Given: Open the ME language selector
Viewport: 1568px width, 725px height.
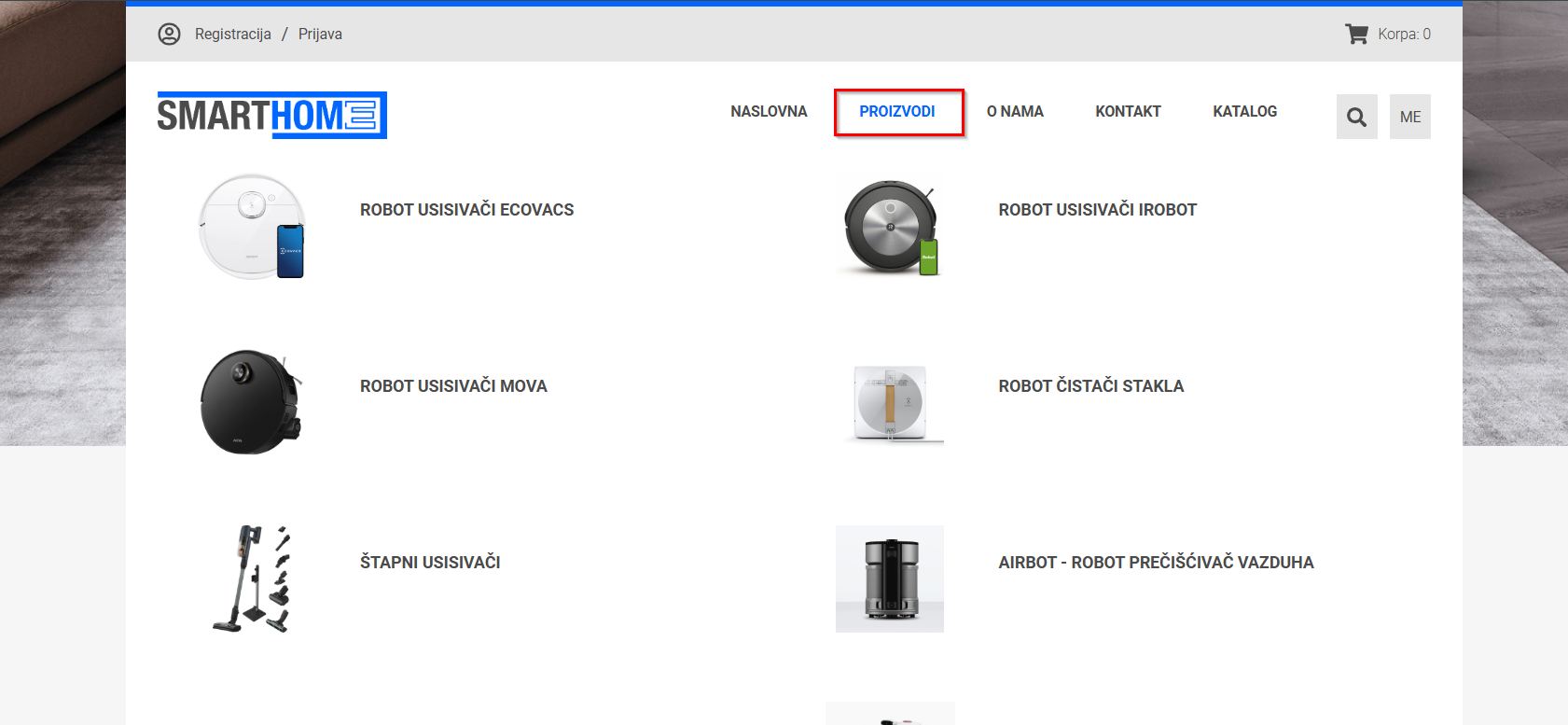Looking at the screenshot, I should point(1409,118).
